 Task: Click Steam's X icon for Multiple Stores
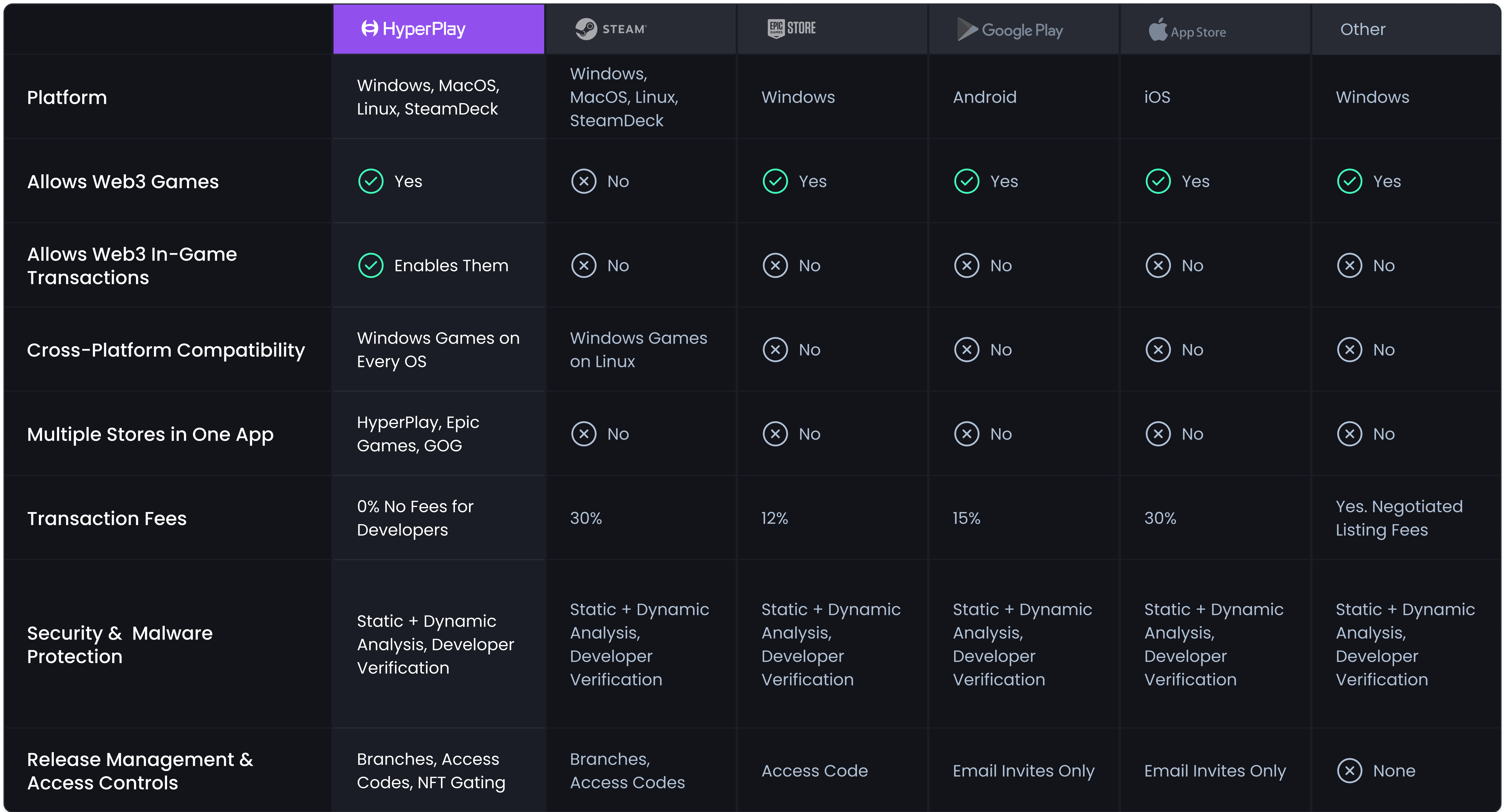584,434
